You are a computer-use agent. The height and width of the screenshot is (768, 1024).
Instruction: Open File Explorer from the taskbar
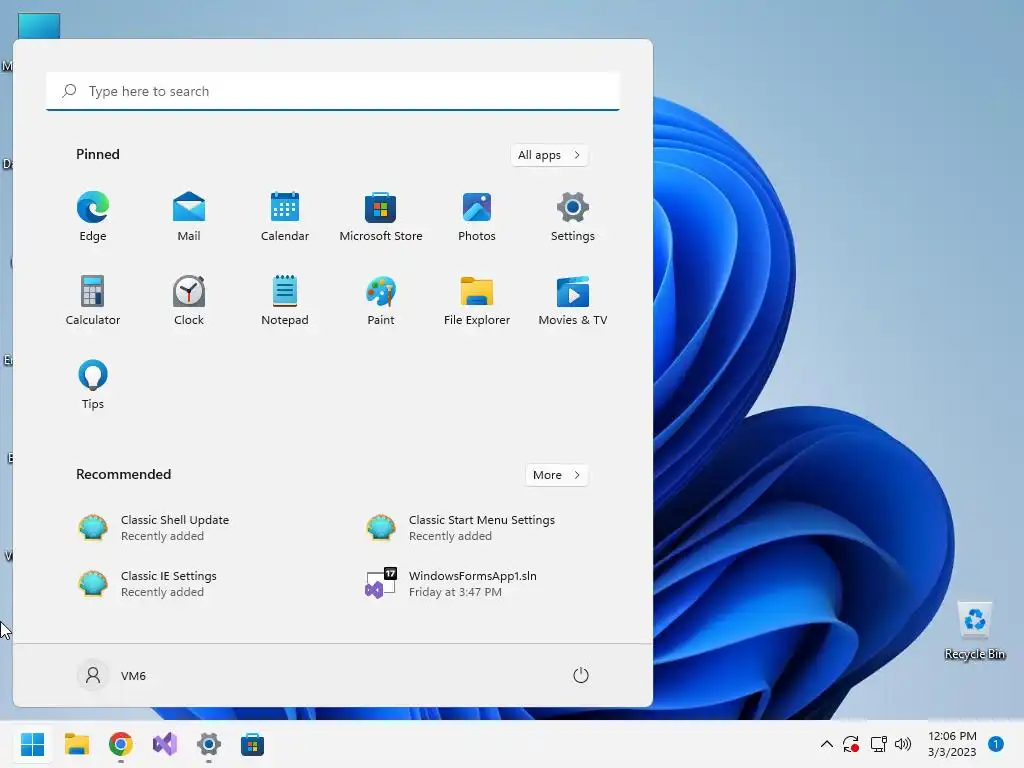click(x=77, y=744)
